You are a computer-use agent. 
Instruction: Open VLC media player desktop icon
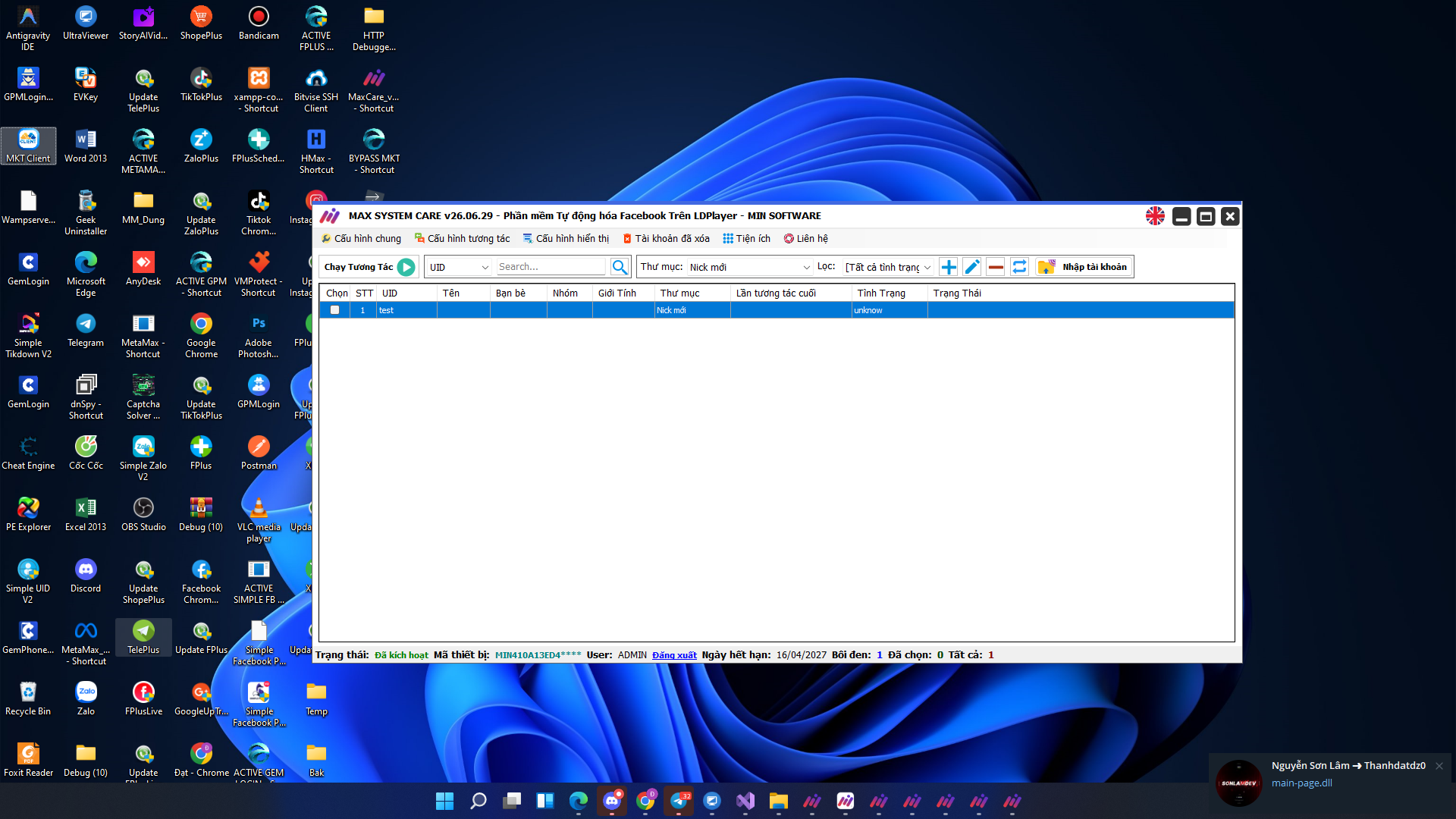click(259, 519)
